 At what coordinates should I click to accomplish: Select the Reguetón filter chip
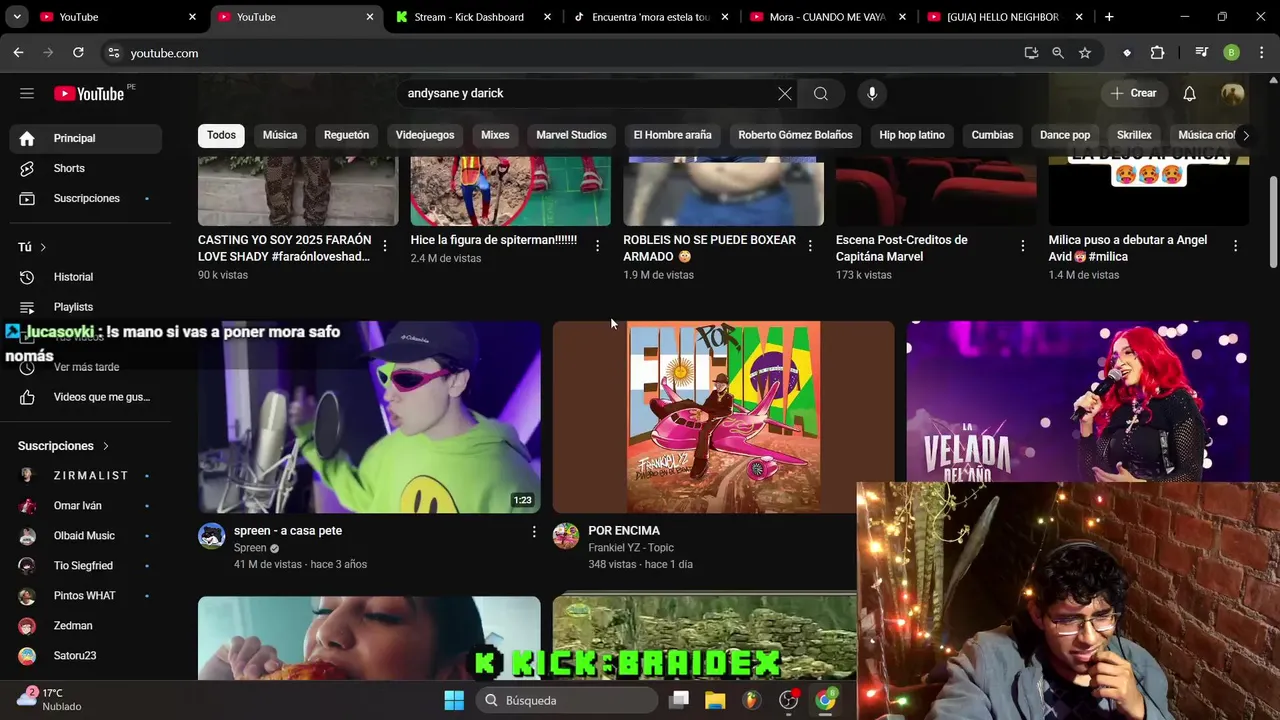tap(346, 135)
